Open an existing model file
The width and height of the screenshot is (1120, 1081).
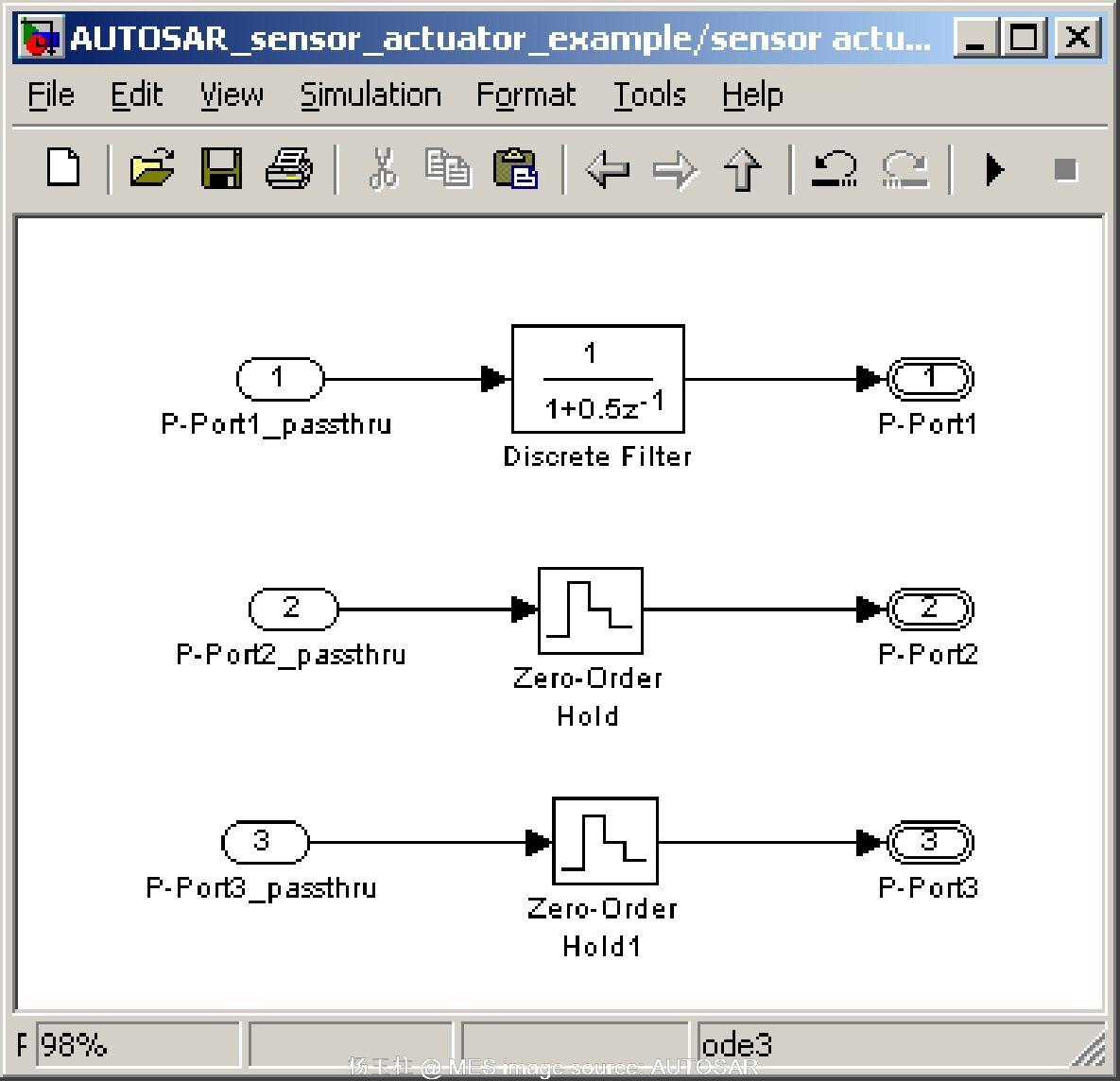153,170
